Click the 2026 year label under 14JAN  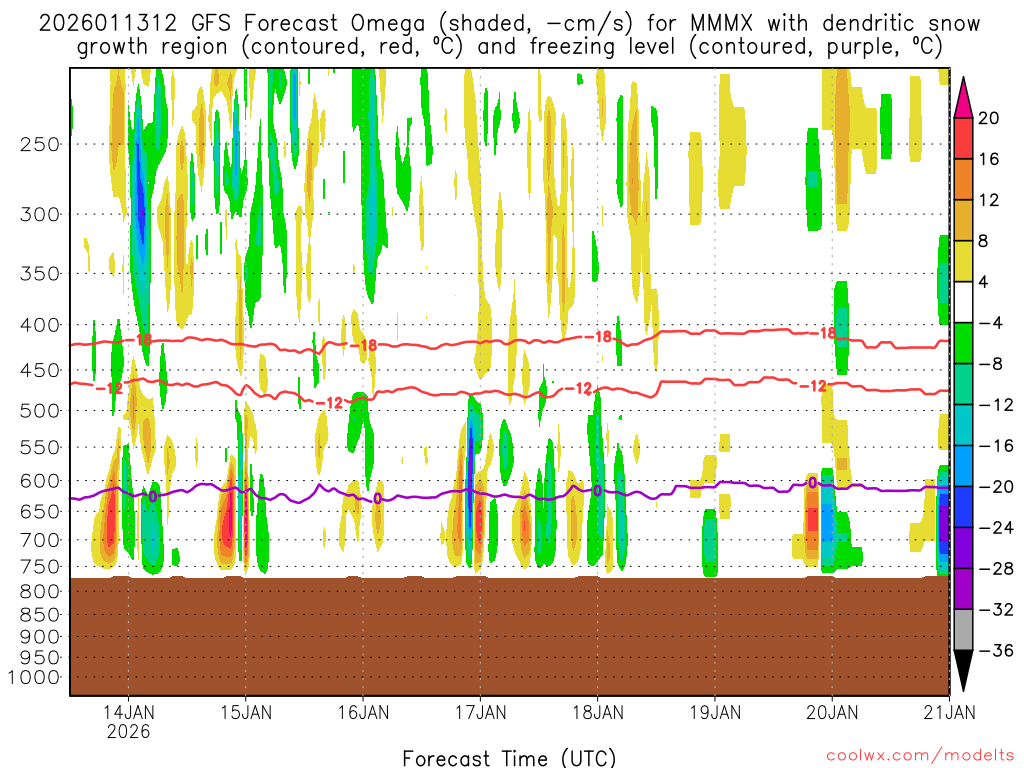coord(128,732)
